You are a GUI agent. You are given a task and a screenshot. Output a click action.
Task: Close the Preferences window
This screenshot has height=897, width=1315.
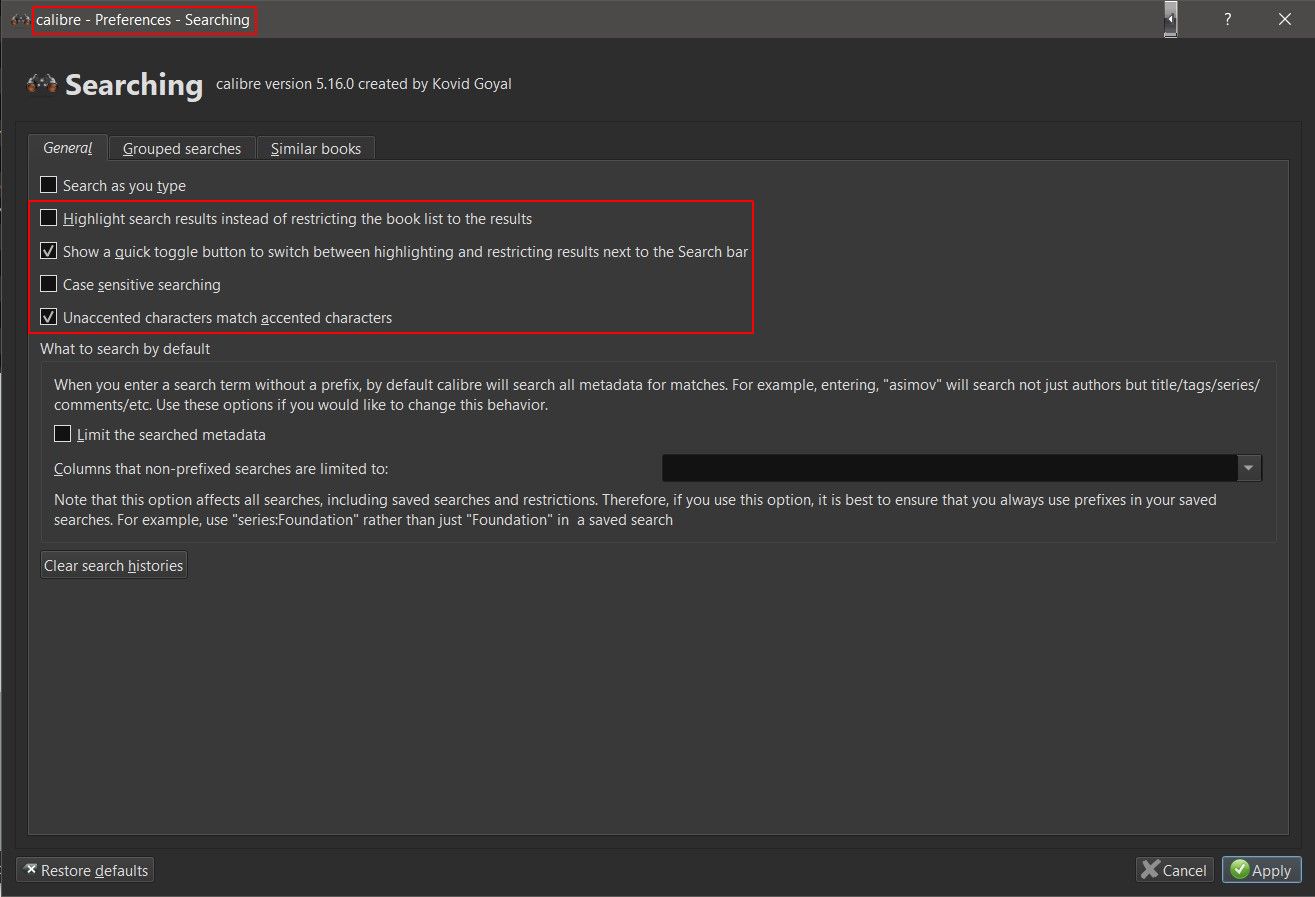[1285, 19]
